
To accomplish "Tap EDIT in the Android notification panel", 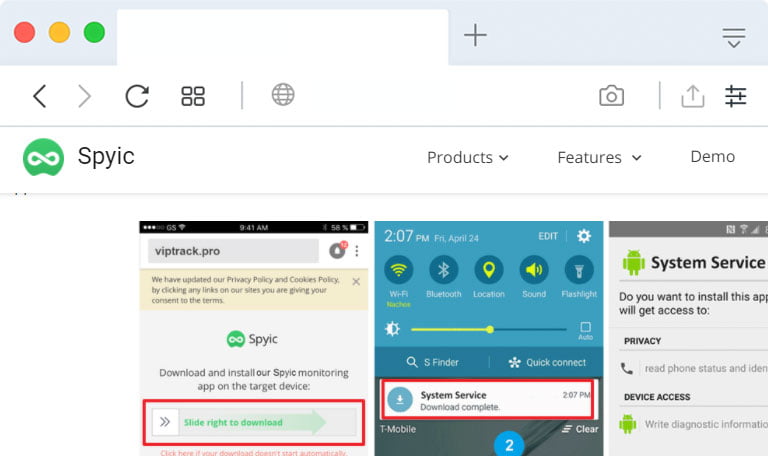I will [548, 236].
